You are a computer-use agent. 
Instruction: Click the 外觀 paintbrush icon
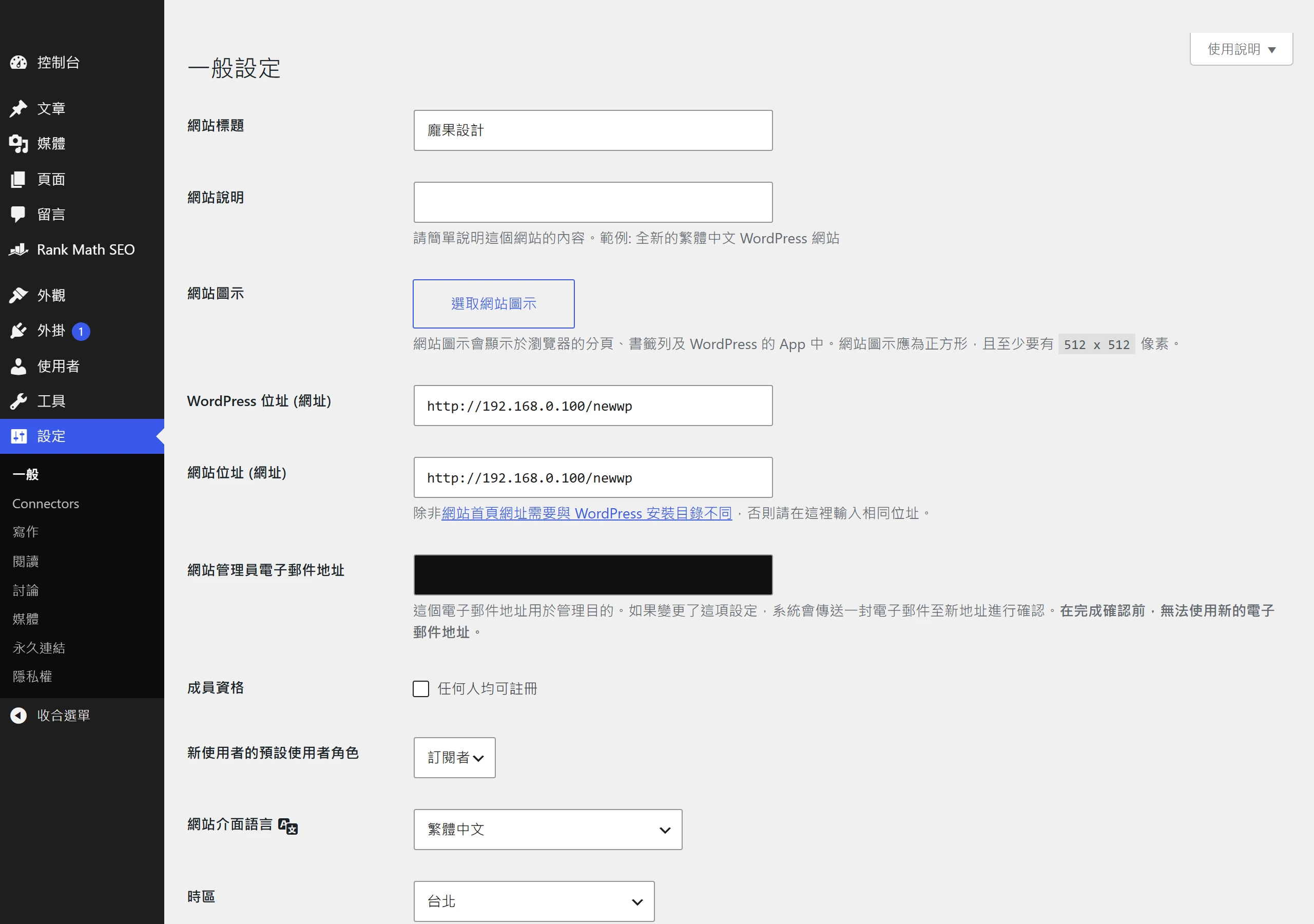18,295
